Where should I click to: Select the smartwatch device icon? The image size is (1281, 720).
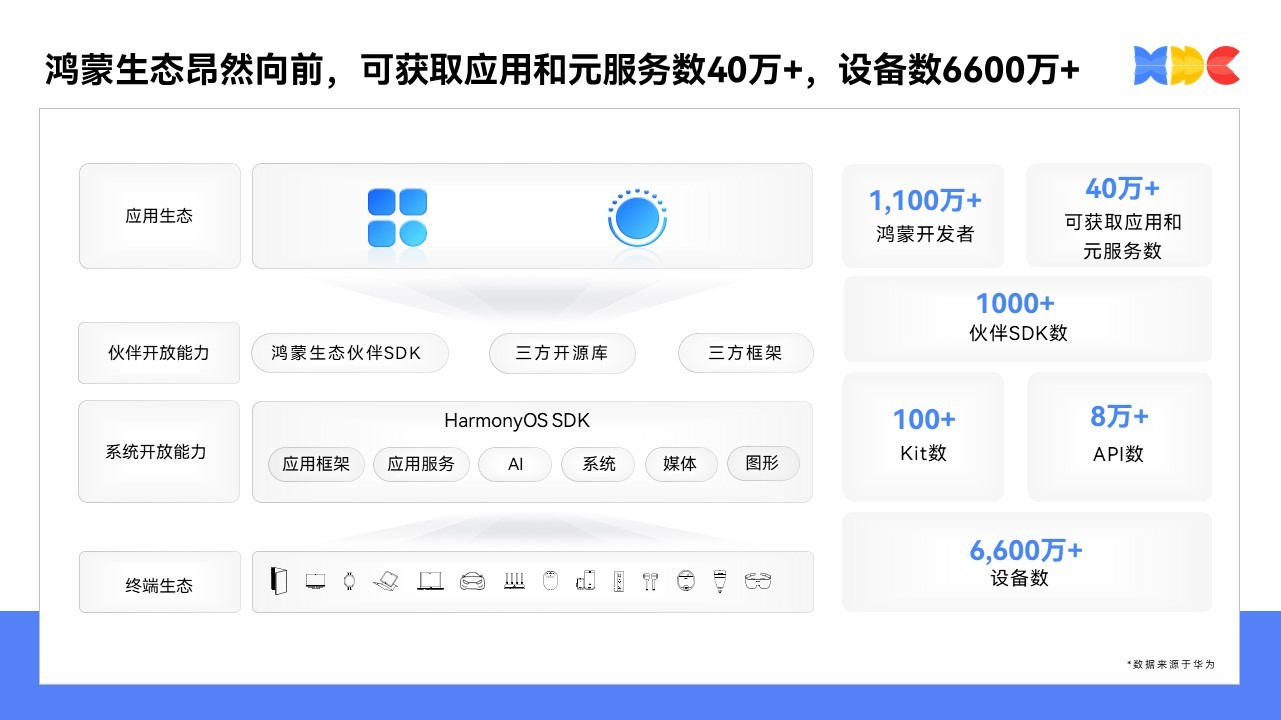(349, 580)
